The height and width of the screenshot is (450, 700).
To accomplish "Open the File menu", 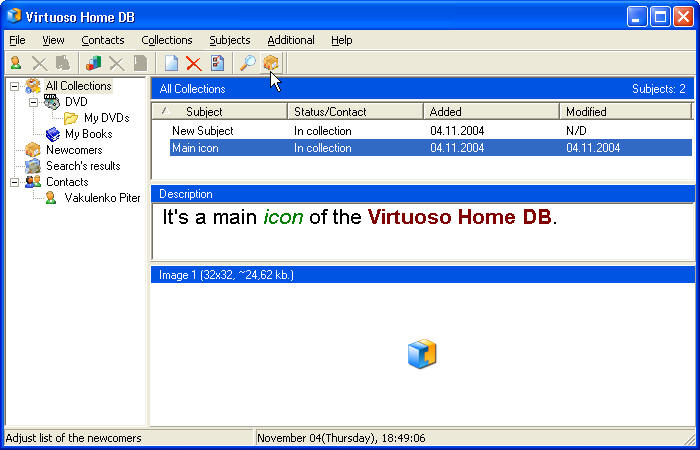I will tap(17, 40).
